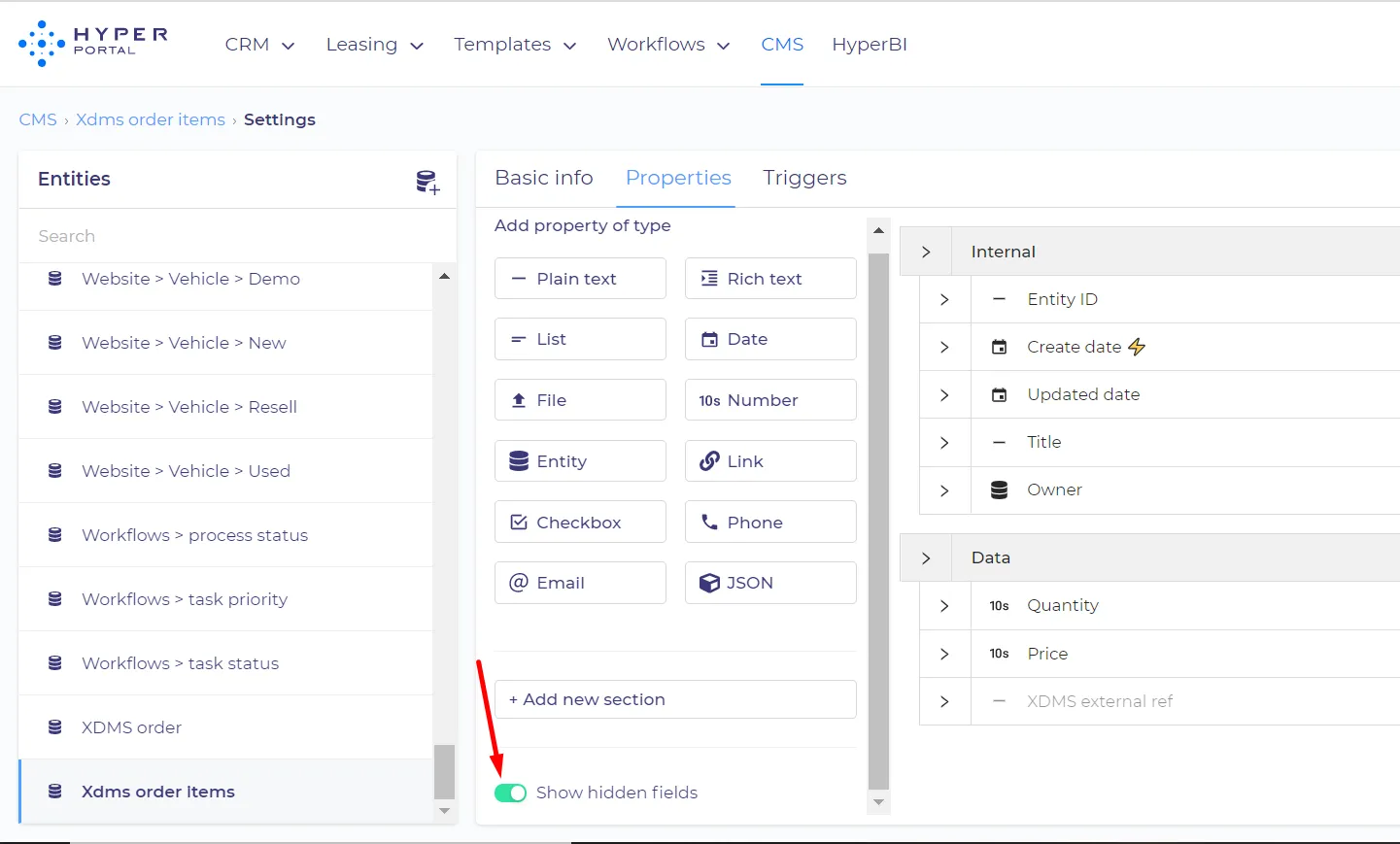Click the database icon for Workflows process status

[x=55, y=535]
